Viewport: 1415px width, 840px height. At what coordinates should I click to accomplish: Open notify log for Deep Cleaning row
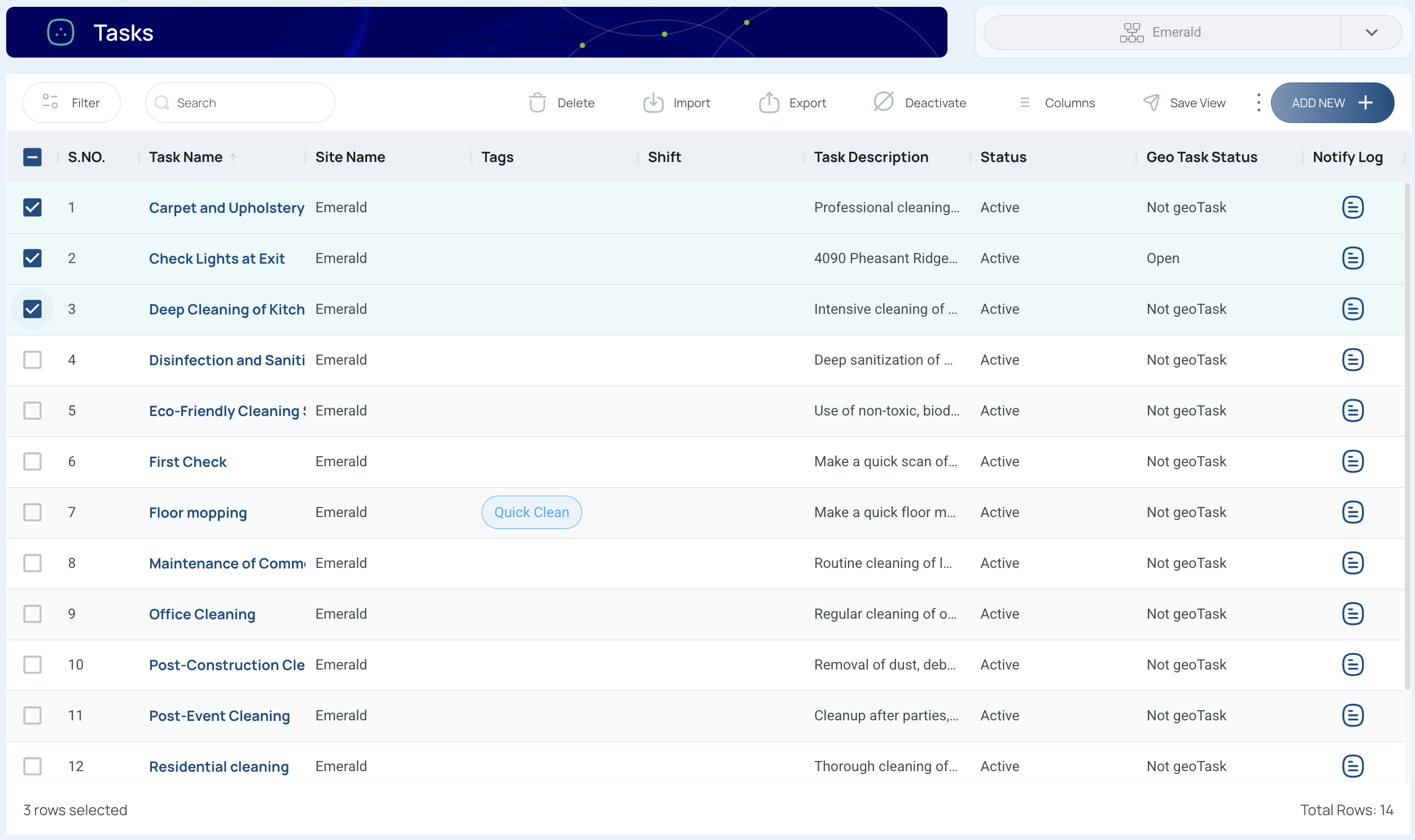1352,309
